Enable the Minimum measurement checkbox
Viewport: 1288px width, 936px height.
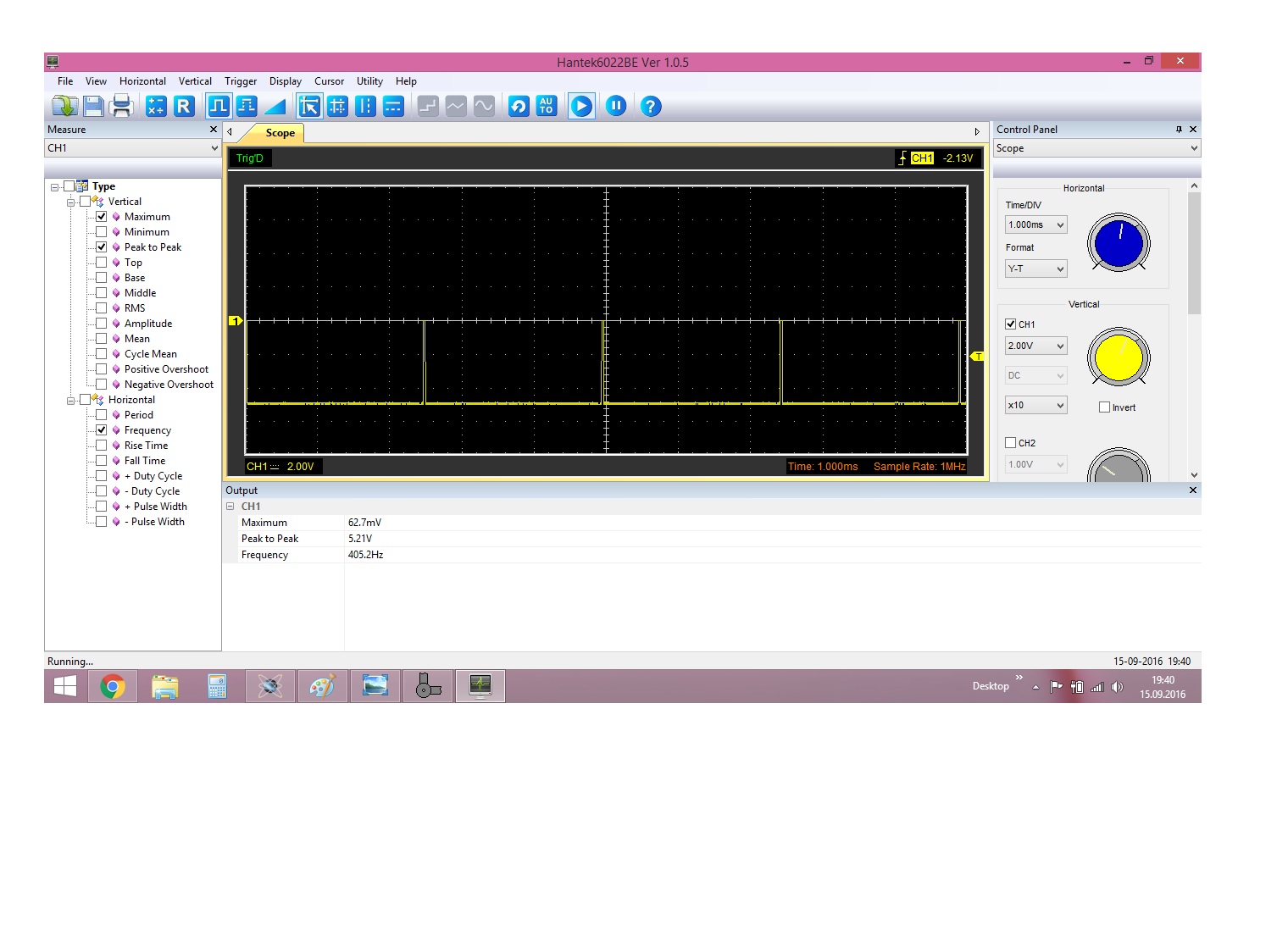coord(102,232)
